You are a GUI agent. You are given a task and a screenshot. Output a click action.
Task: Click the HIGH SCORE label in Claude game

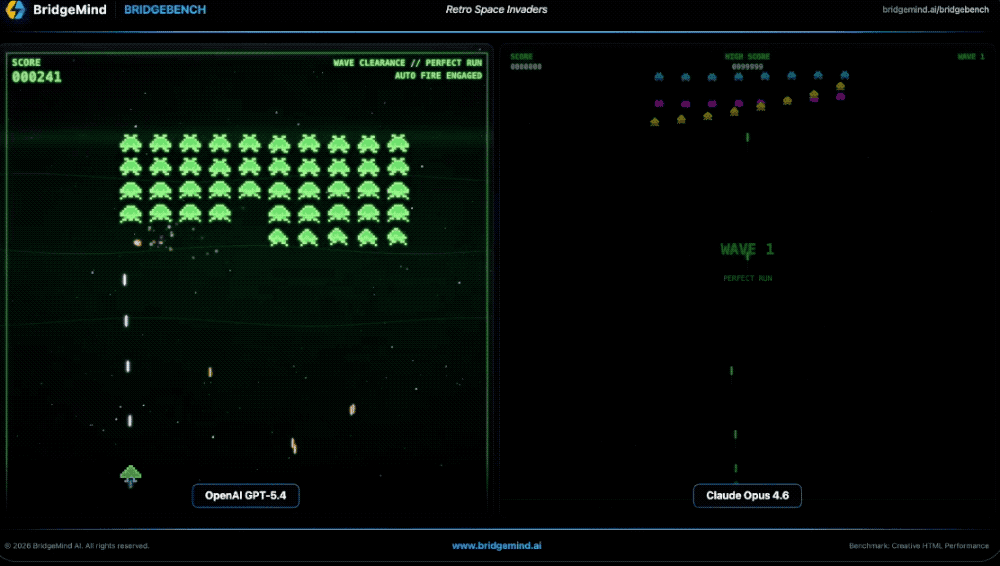747,57
